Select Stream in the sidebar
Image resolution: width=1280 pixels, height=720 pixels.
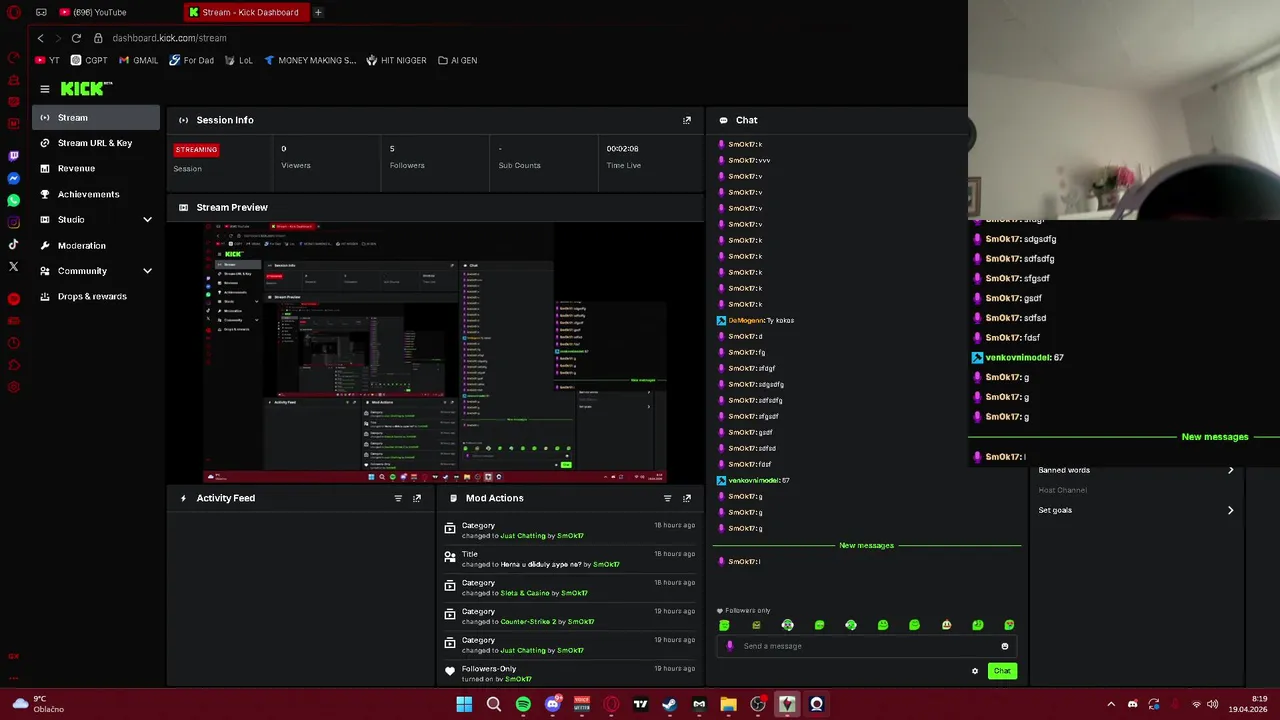pyautogui.click(x=95, y=117)
